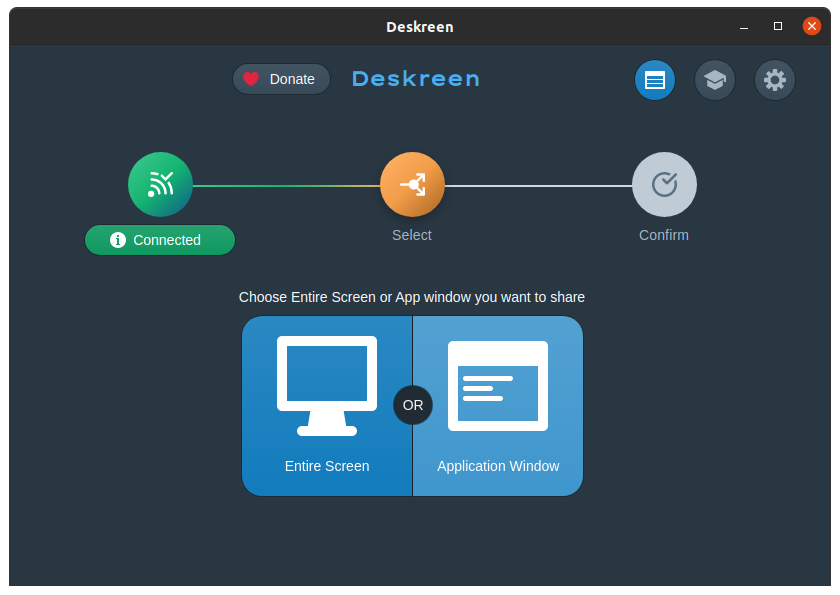Viewport: 840px width, 595px height.
Task: Click the prompt text about choosing screen
Action: tap(411, 297)
